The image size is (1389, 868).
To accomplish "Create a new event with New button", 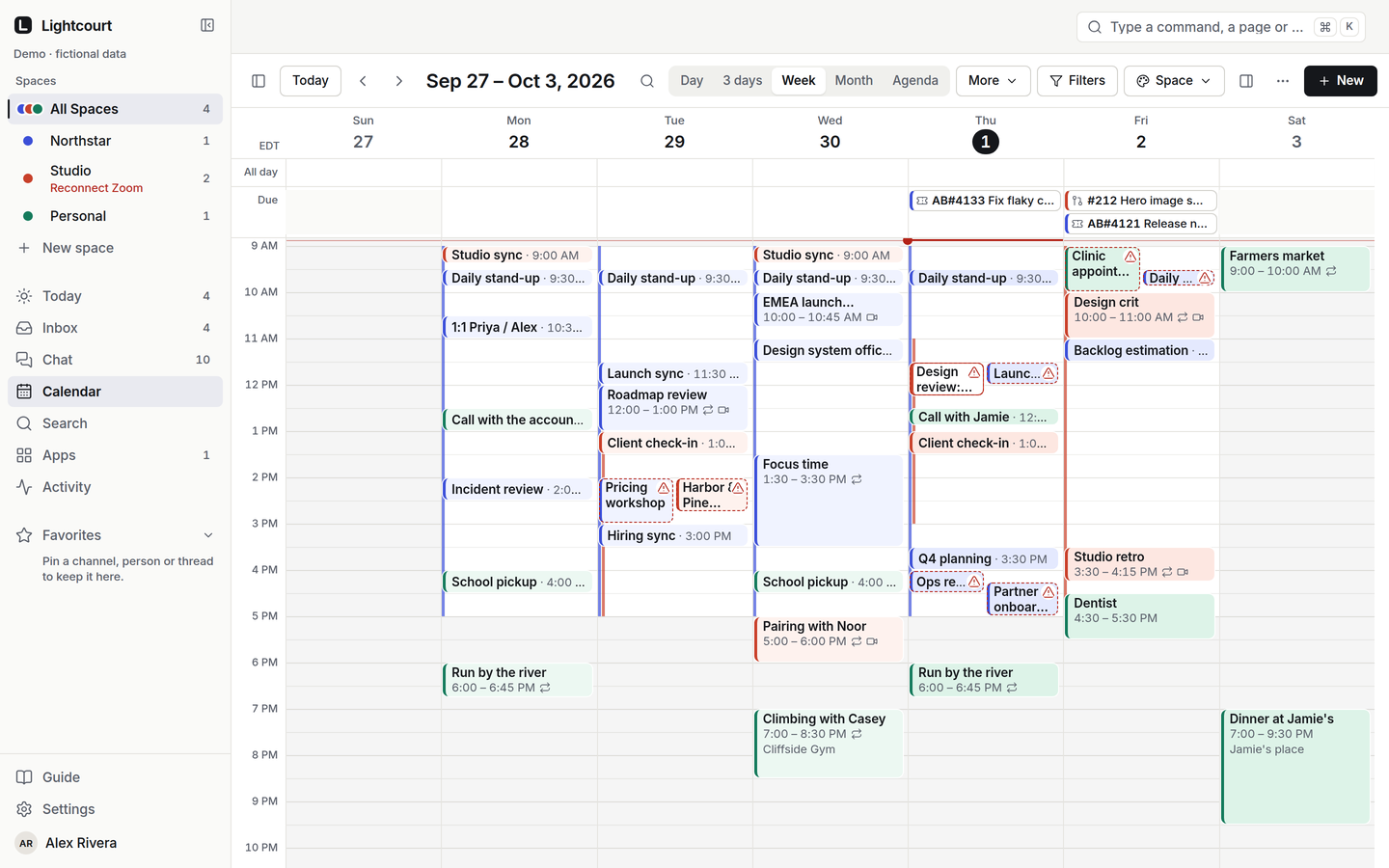I will click(x=1341, y=81).
